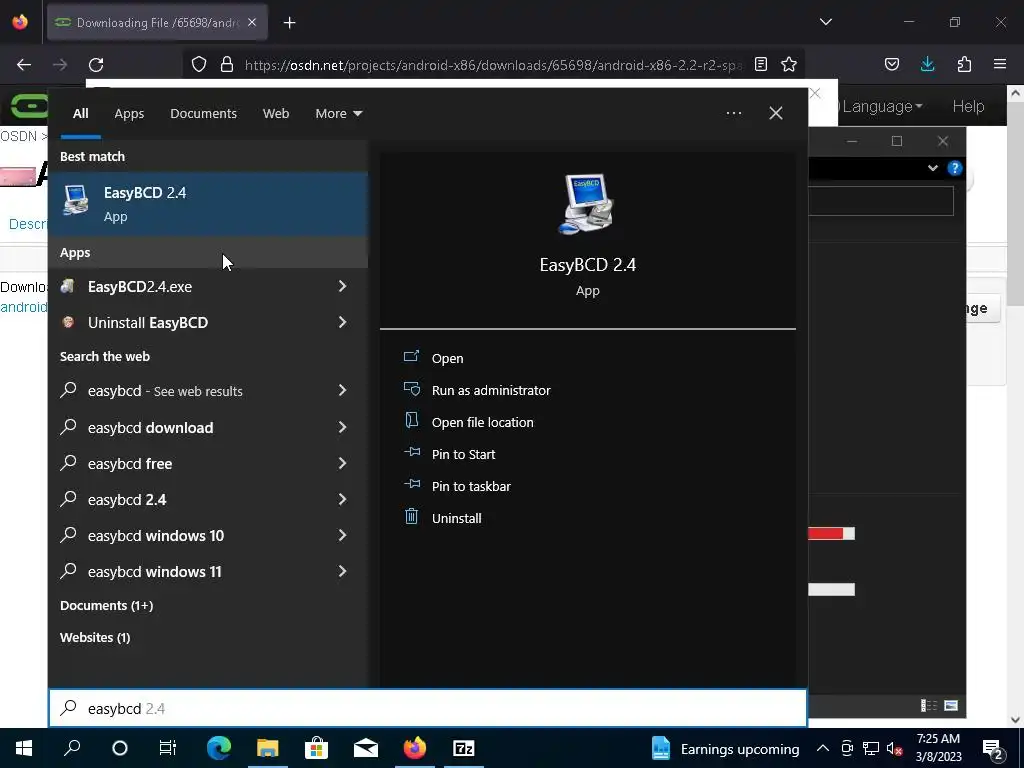1024x768 pixels.
Task: Expand easybcd web results chevron
Action: pyautogui.click(x=342, y=390)
